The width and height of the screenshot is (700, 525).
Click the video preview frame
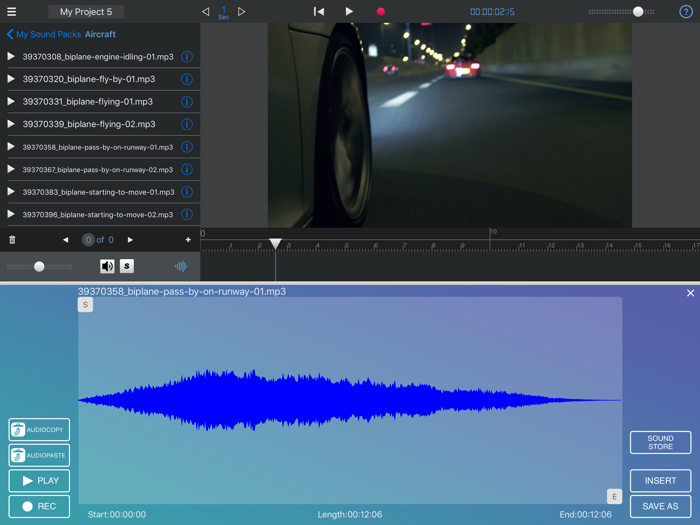click(x=450, y=125)
